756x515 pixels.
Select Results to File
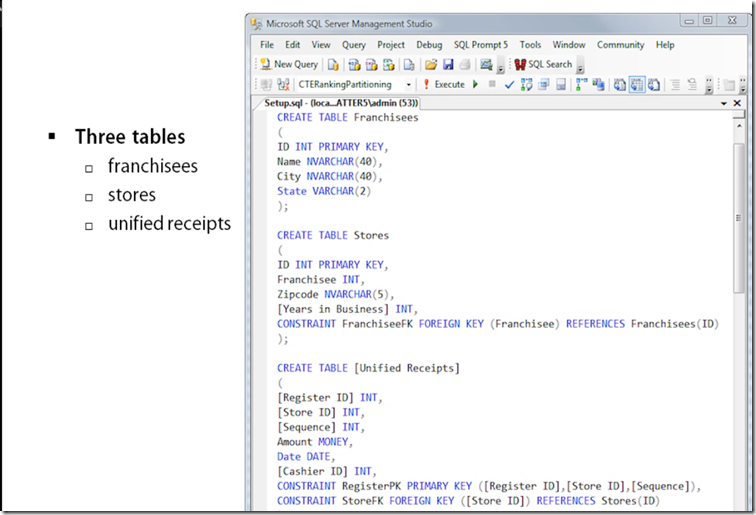pos(654,85)
